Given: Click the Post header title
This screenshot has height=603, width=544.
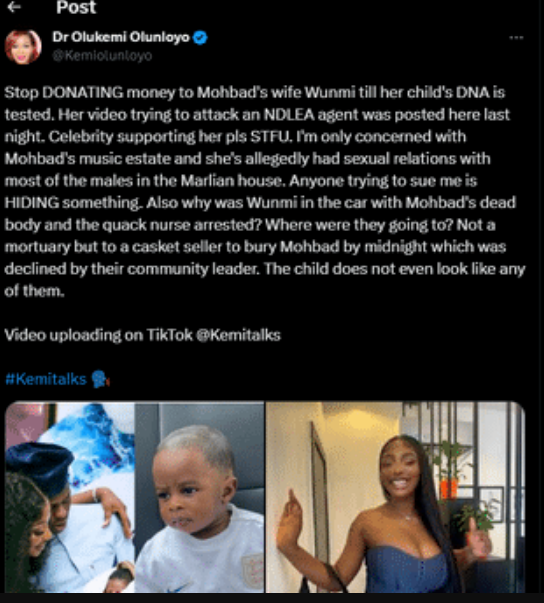Looking at the screenshot, I should (x=76, y=7).
